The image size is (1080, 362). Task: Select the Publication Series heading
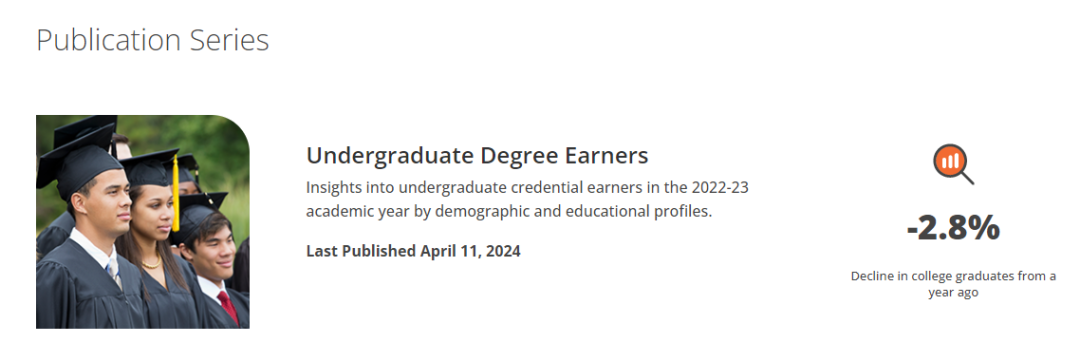point(152,41)
